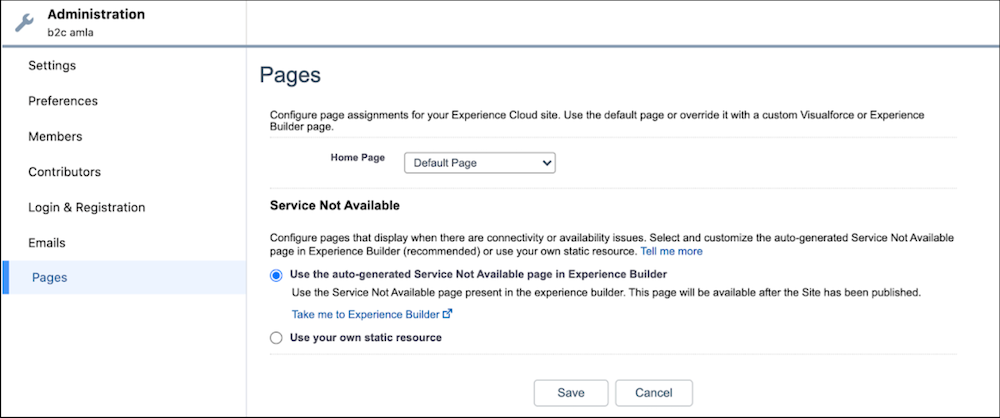Screen dimensions: 1000x418
Task: Open the Tell me more link
Action: click(x=671, y=251)
